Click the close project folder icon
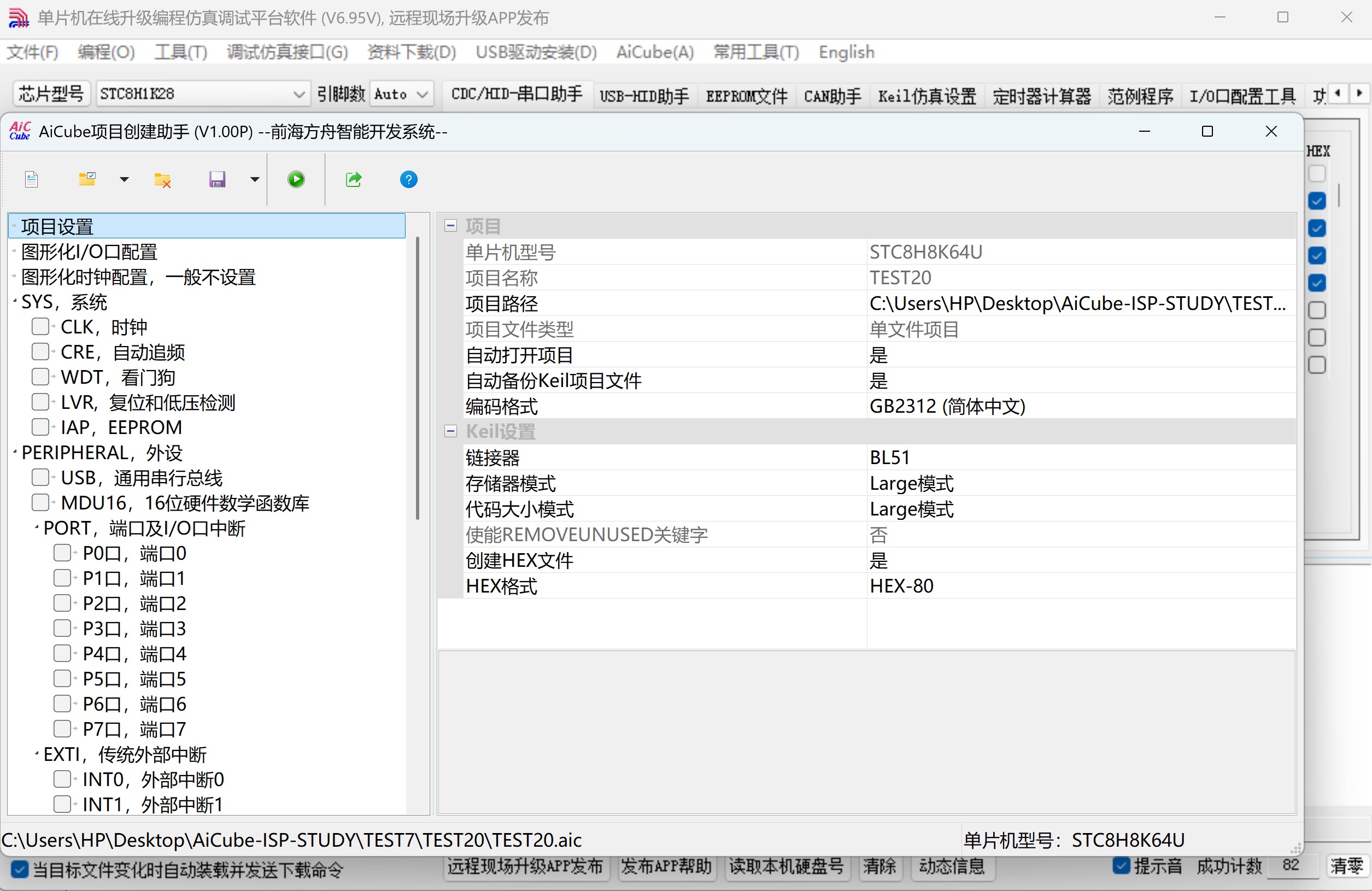The image size is (1372, 891). click(x=162, y=180)
